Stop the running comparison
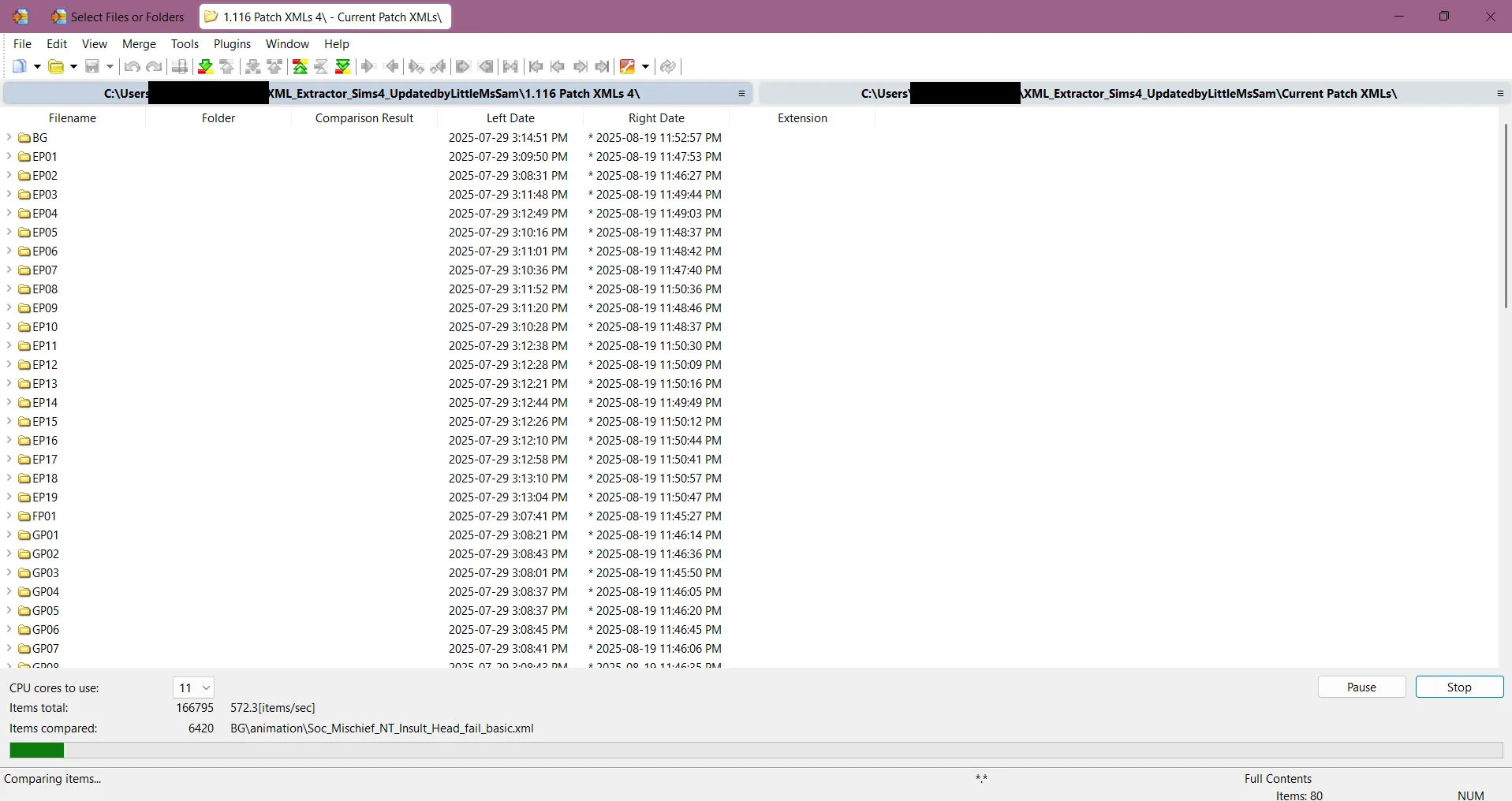The height and width of the screenshot is (801, 1512). tap(1458, 687)
